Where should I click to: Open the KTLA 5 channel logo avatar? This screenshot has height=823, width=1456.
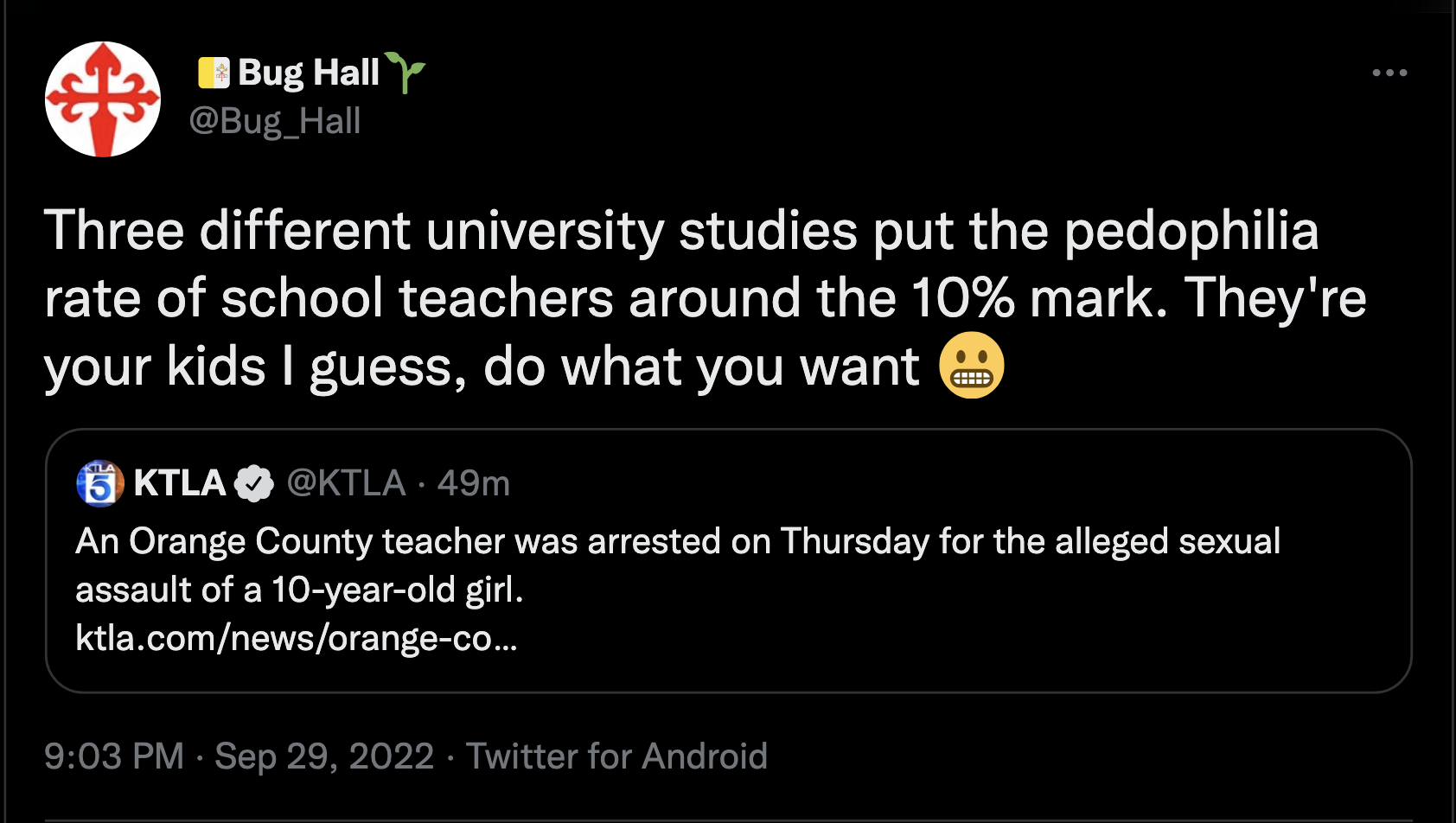tap(100, 483)
